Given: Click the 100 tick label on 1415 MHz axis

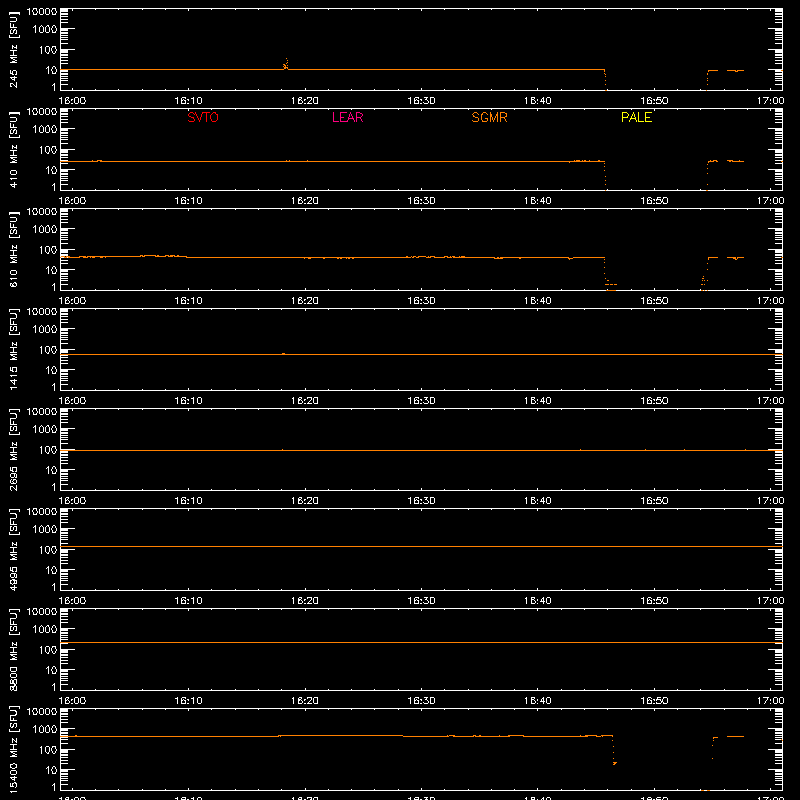Looking at the screenshot, I should tap(48, 350).
